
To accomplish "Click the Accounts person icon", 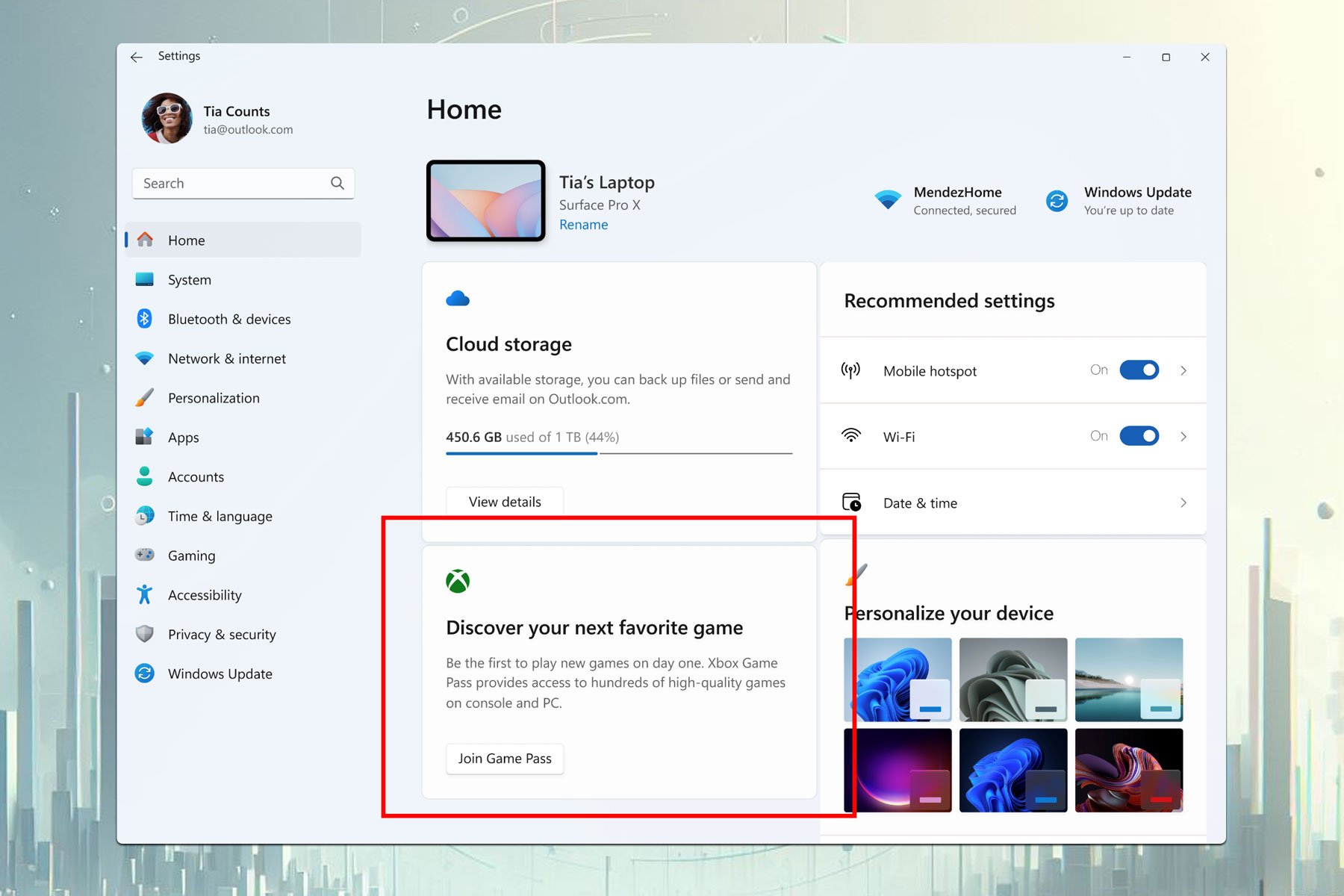I will pos(145,476).
